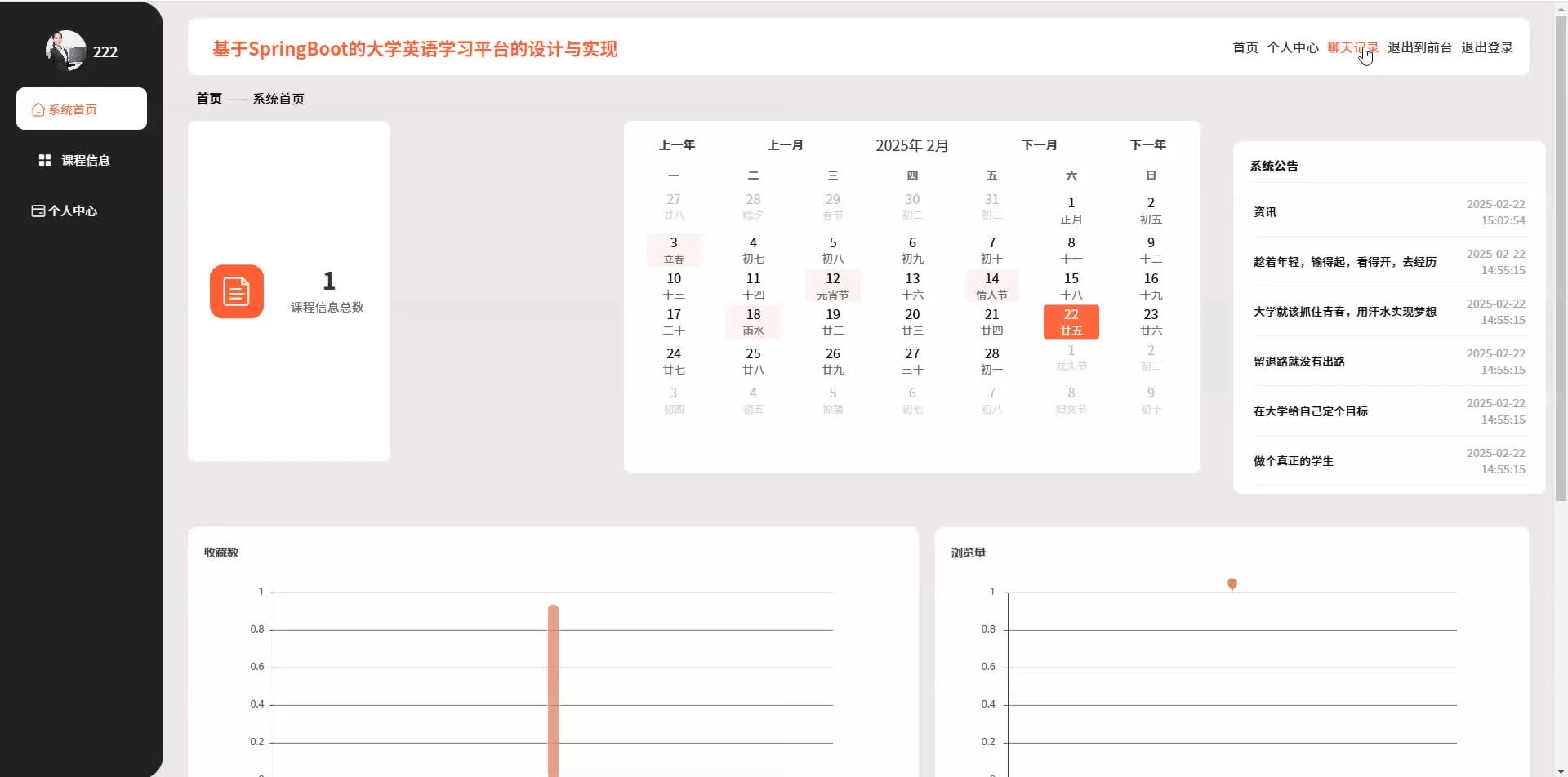Open 个人中心 in top navigation
Viewport: 1568px width, 777px height.
pyautogui.click(x=1293, y=47)
